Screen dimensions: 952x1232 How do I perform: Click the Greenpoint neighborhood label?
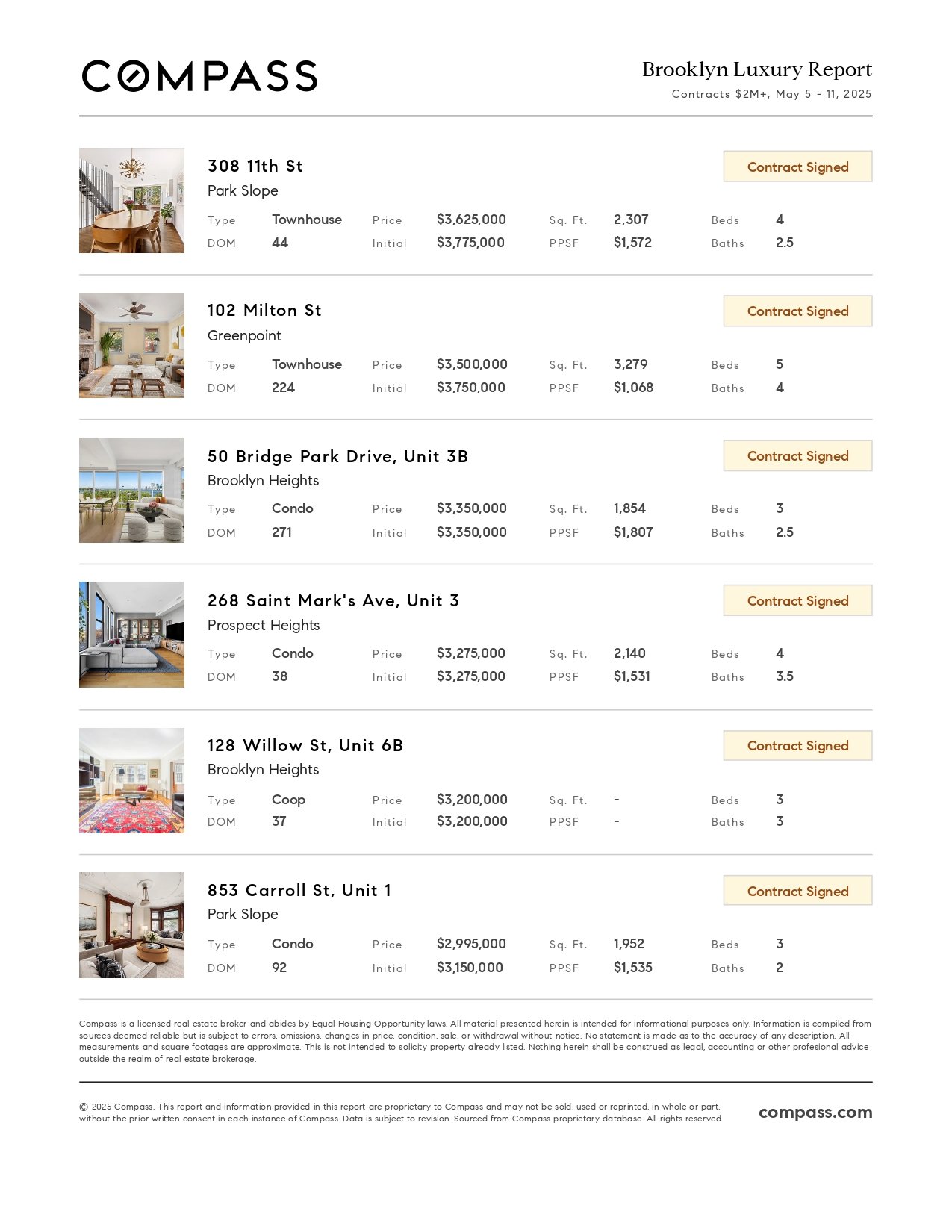click(x=244, y=335)
